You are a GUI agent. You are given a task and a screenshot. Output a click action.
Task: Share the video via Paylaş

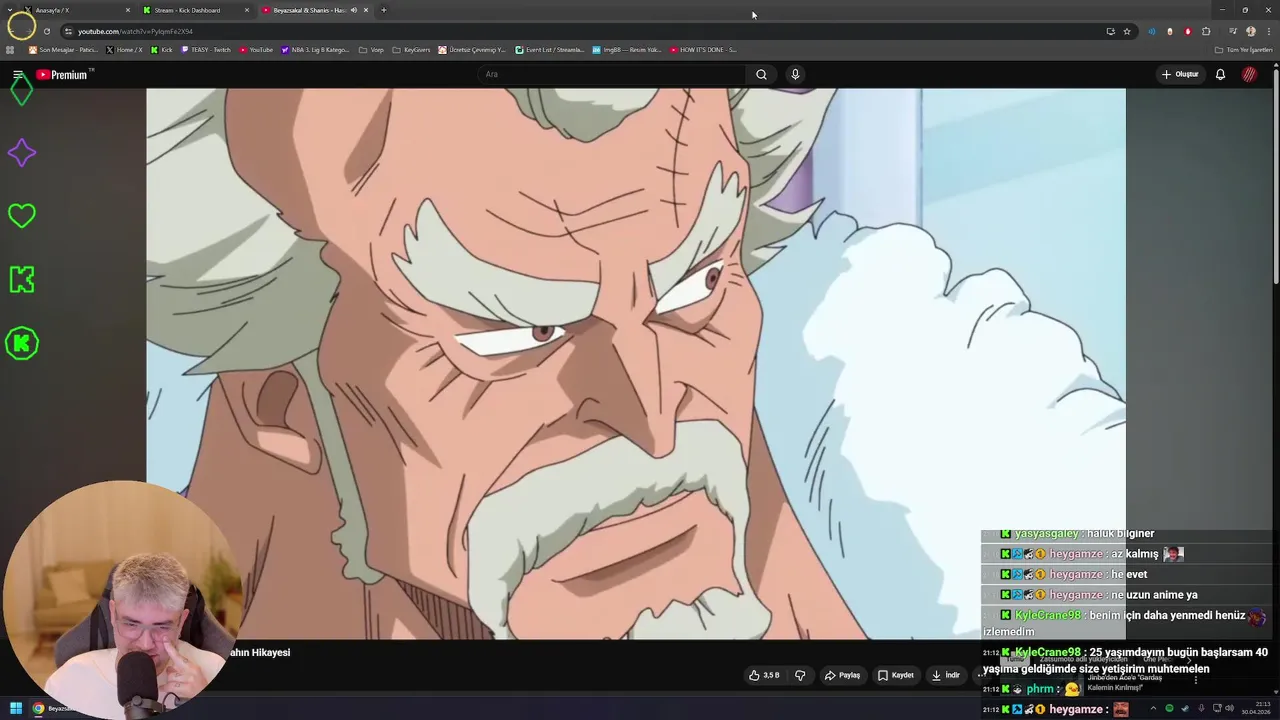click(842, 675)
